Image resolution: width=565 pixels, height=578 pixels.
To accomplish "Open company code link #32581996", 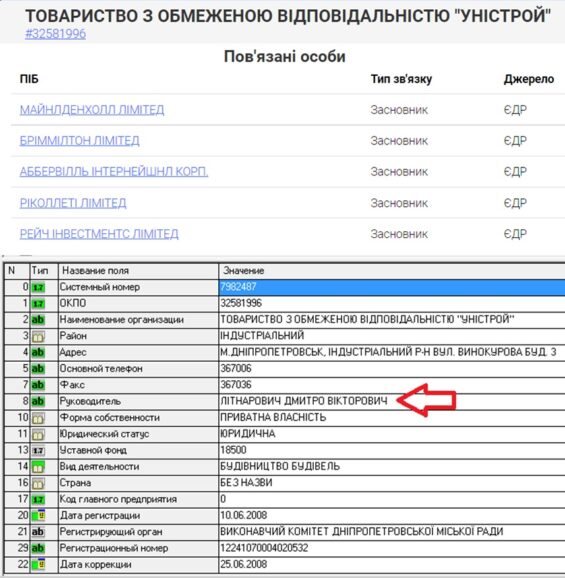I will coord(55,34).
